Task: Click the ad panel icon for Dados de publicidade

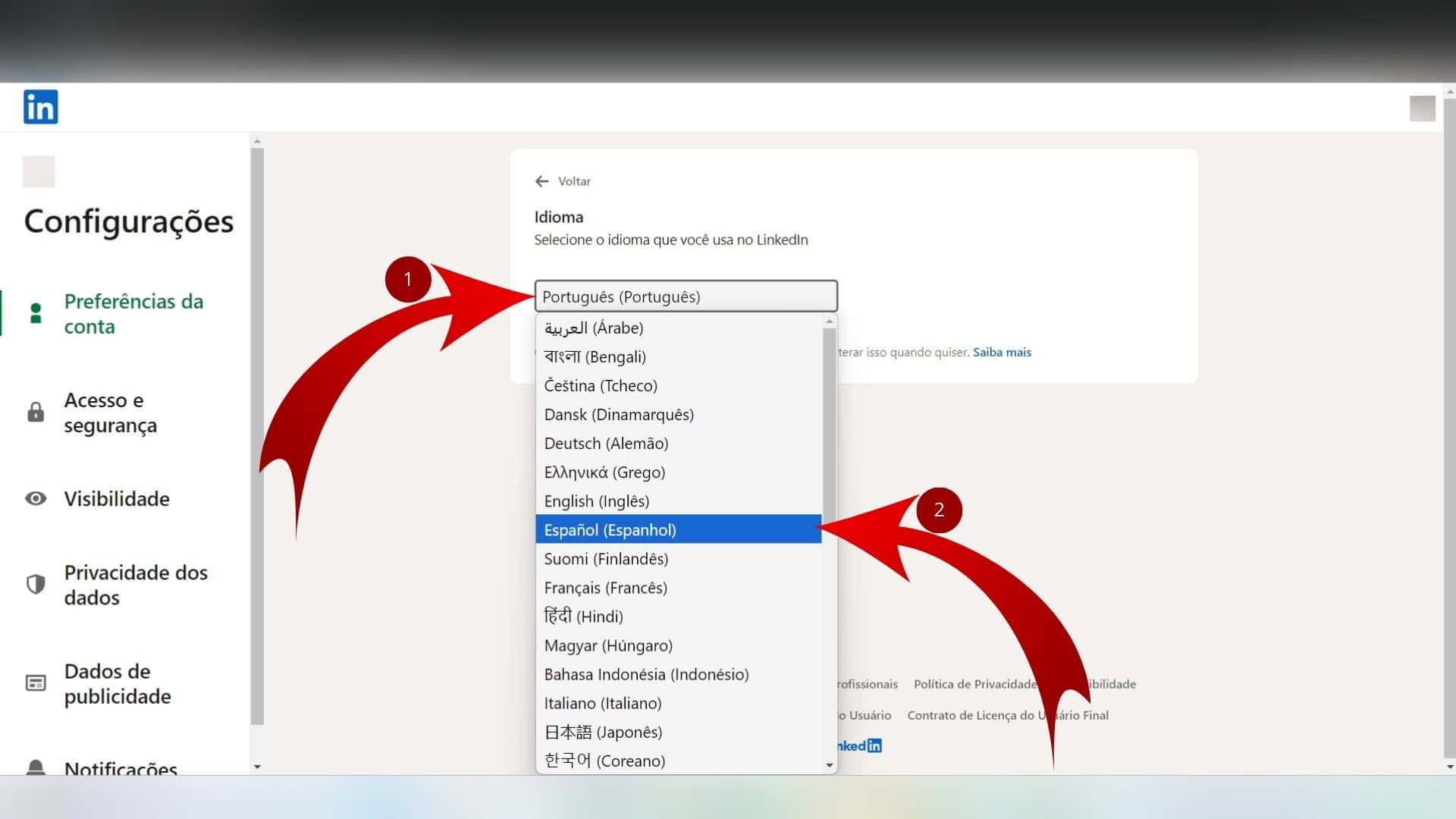Action: (36, 682)
